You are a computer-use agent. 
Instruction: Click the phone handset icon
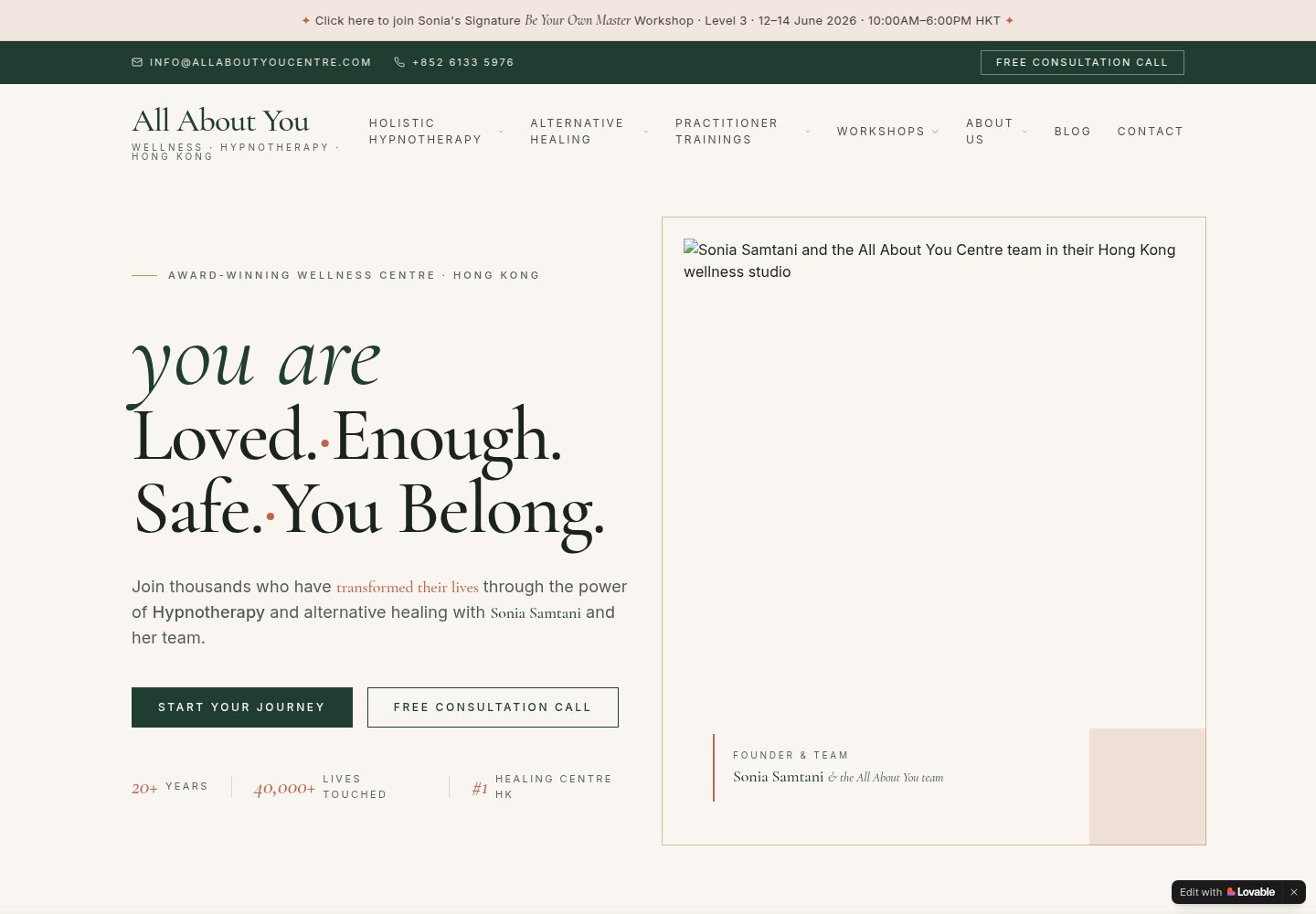pyautogui.click(x=399, y=62)
